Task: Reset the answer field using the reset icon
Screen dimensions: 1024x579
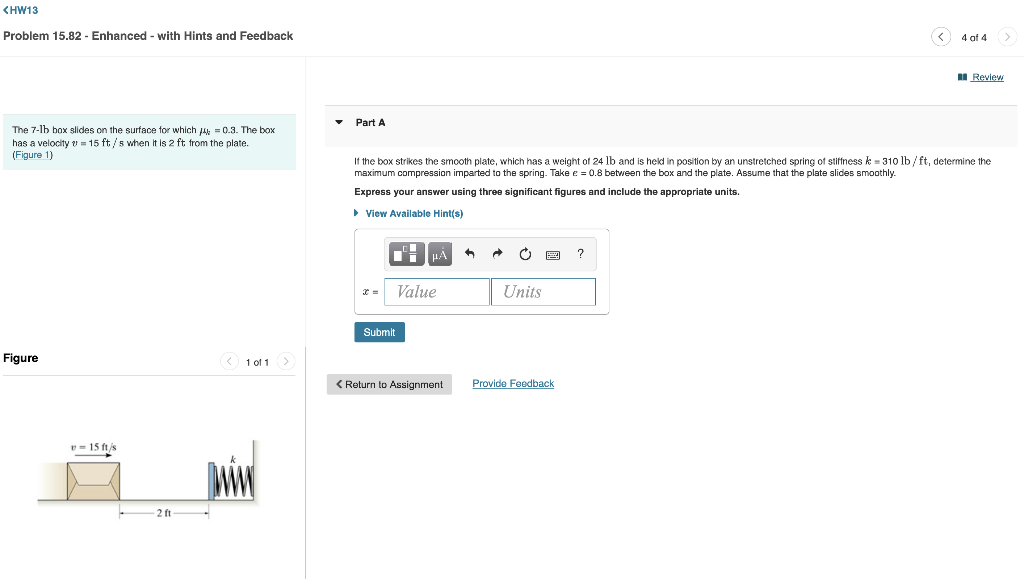Action: [x=525, y=254]
